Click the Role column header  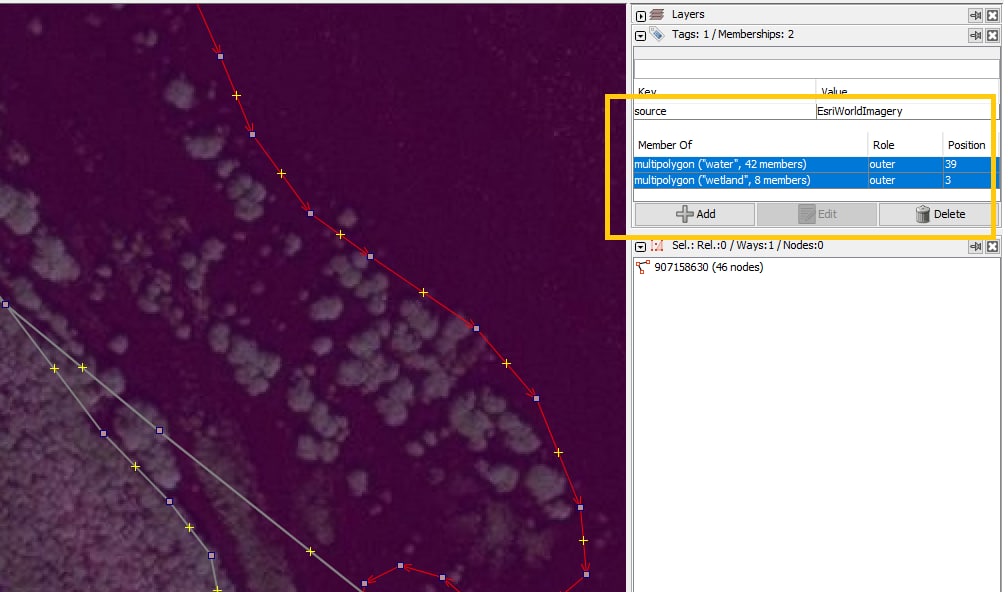click(905, 145)
